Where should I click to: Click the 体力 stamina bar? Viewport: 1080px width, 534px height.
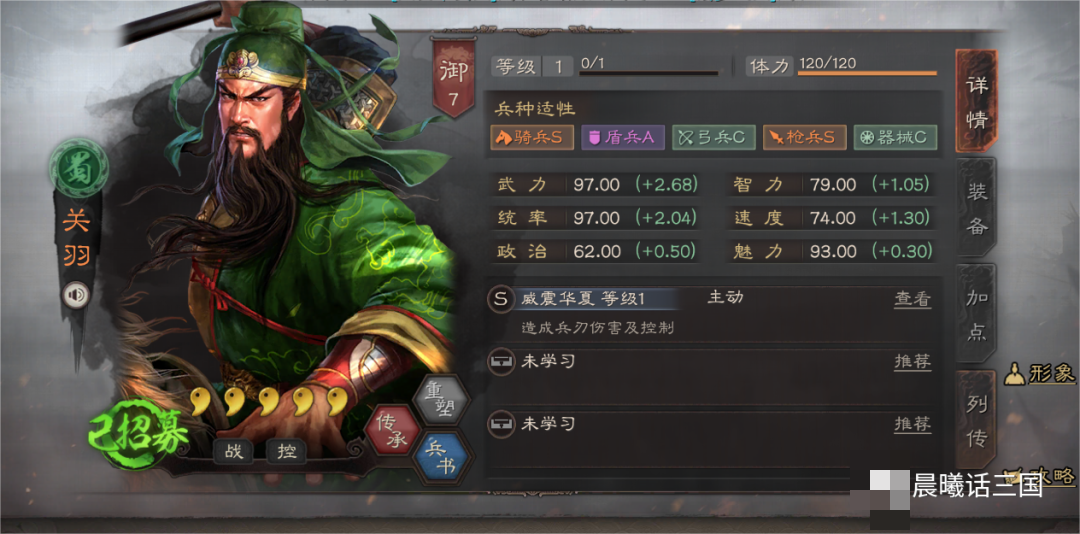867,73
